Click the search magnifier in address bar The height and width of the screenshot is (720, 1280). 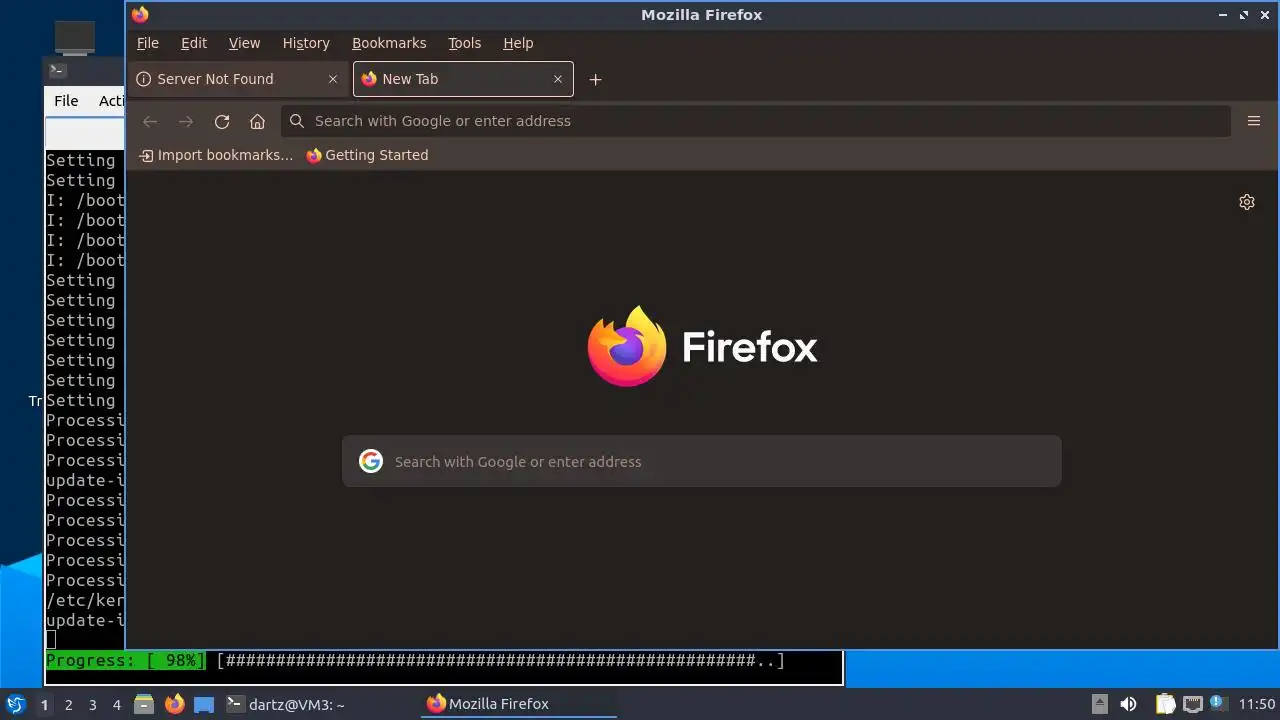point(297,121)
